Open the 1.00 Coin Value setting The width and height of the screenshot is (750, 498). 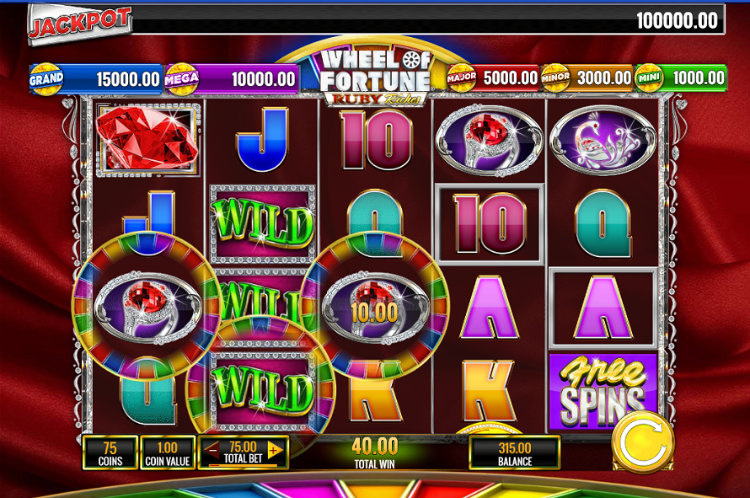(167, 453)
